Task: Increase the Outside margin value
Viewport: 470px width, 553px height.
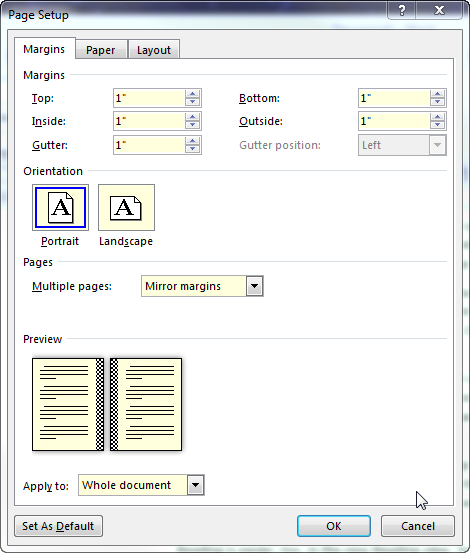Action: pyautogui.click(x=437, y=117)
